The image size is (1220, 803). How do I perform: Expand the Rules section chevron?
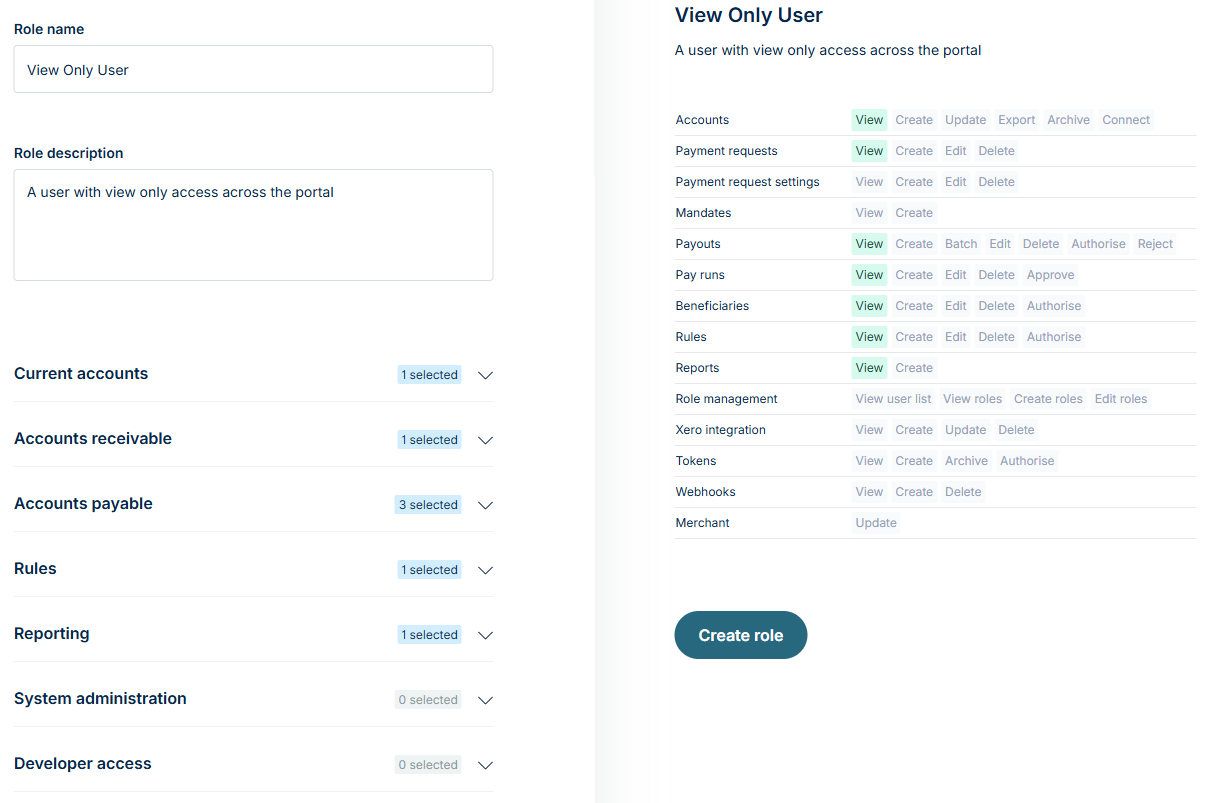pos(486,570)
